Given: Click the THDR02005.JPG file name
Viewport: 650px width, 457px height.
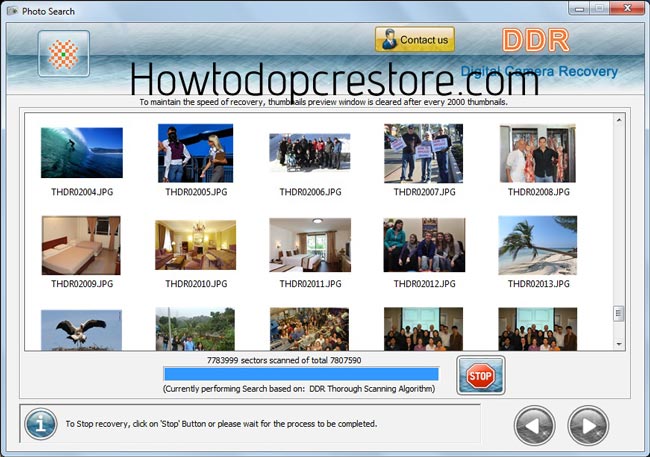Looking at the screenshot, I should (196, 192).
